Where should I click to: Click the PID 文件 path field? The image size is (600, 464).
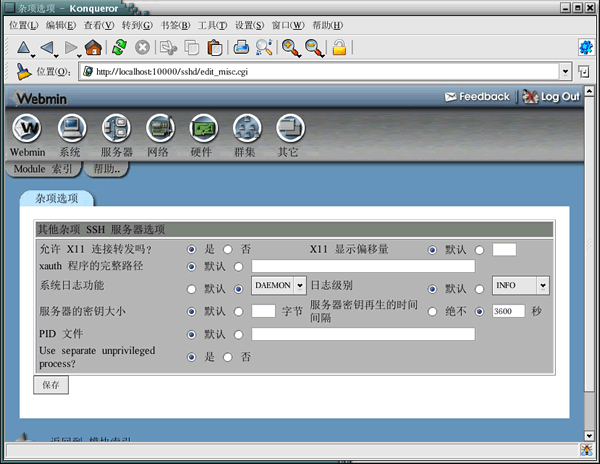[x=363, y=334]
